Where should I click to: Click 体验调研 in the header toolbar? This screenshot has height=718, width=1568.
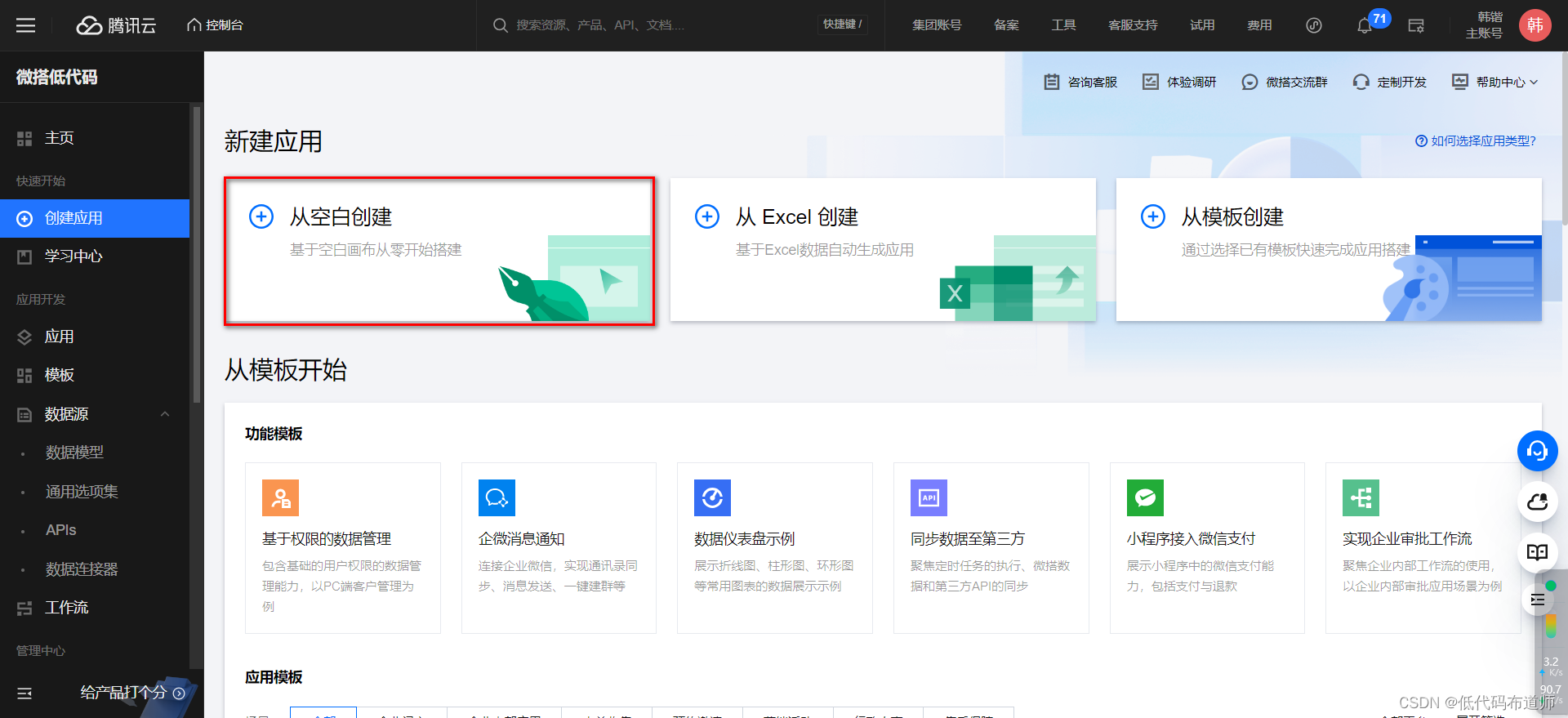(1179, 82)
